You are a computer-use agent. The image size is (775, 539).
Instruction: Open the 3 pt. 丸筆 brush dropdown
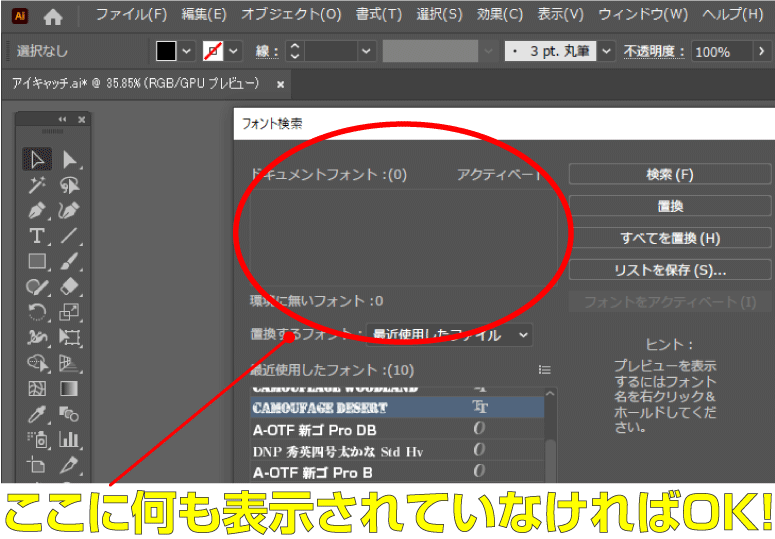(x=607, y=51)
